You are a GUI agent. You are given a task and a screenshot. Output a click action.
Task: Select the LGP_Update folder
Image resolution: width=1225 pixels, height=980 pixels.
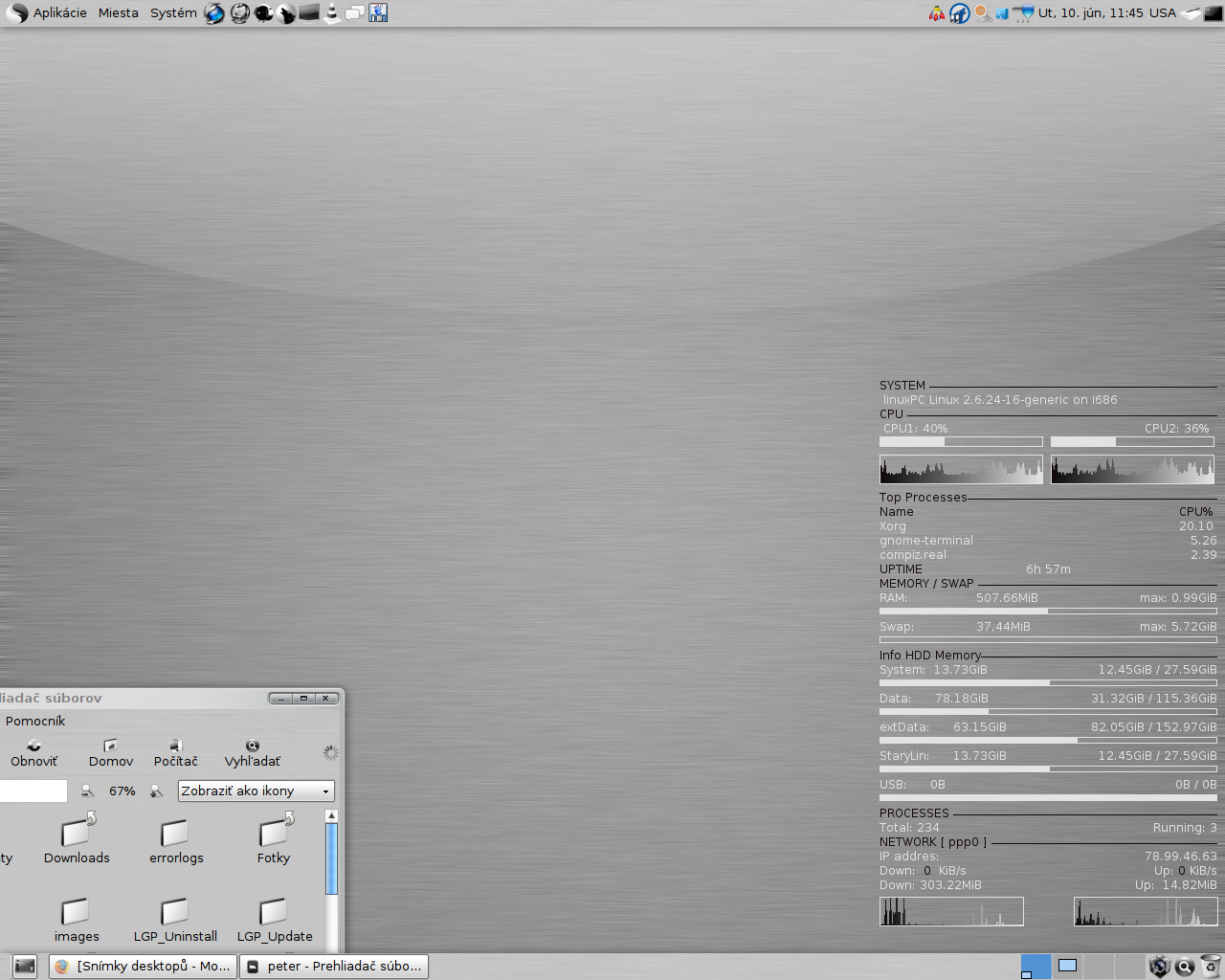275,921
